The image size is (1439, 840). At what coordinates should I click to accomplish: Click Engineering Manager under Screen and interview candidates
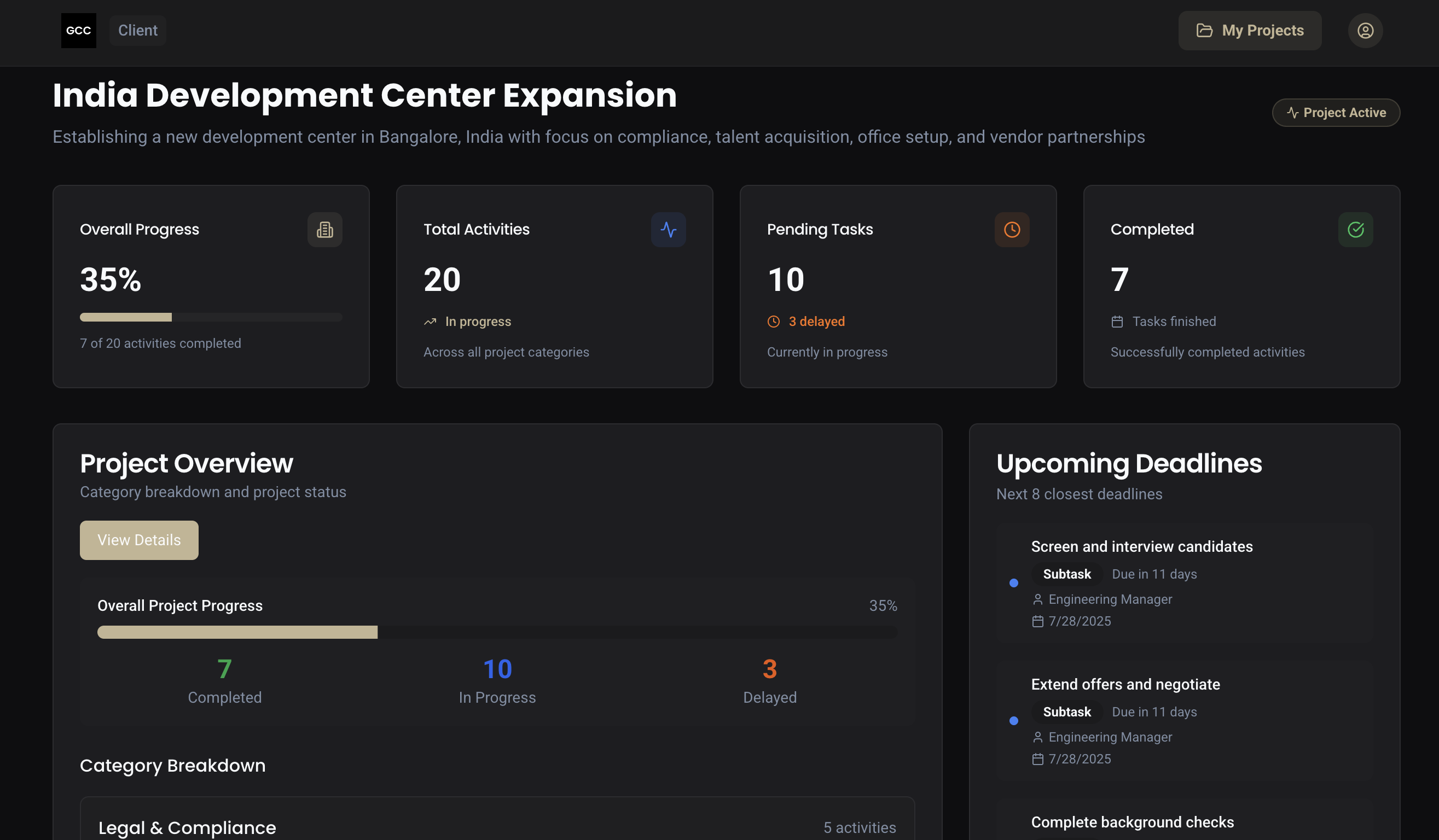(x=1110, y=599)
